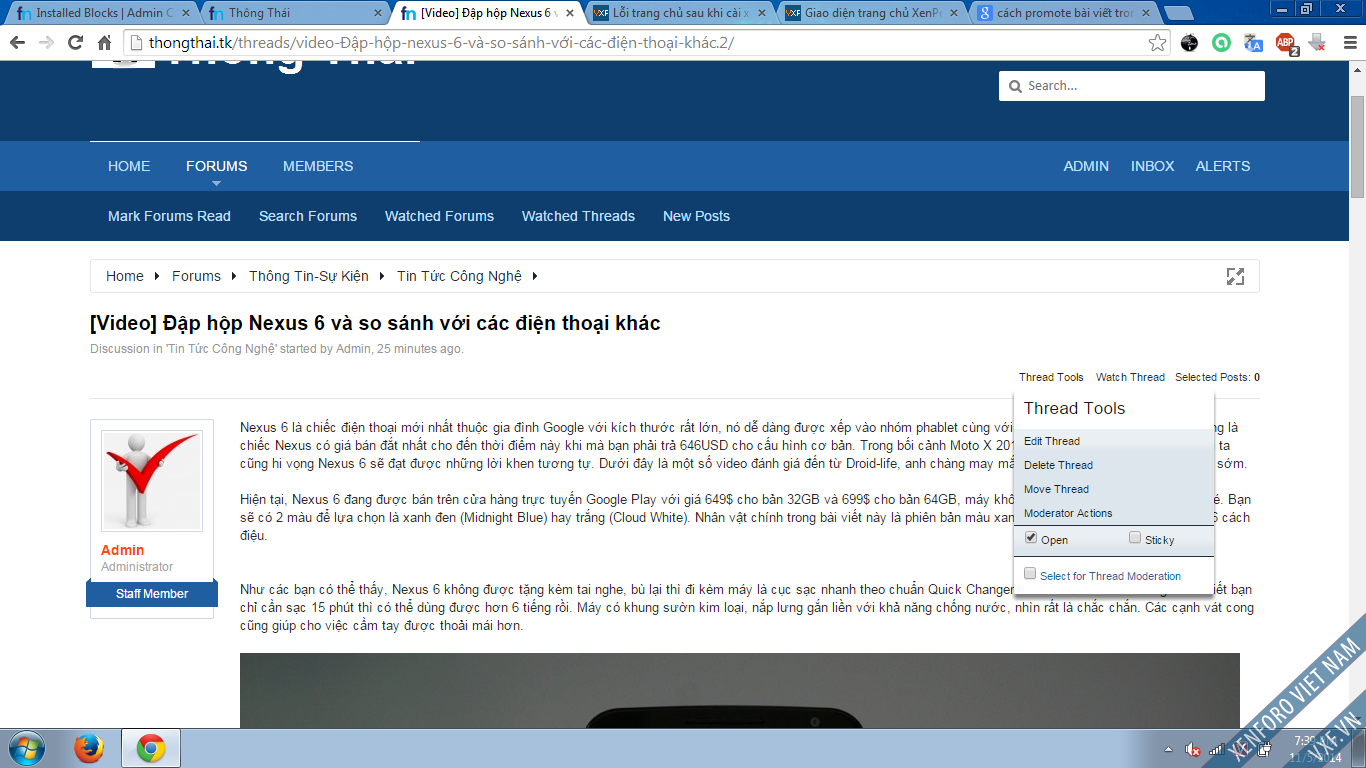Open the Tin Tức Công Nghệ breadcrumb arrow
Viewport: 1366px width, 768px height.
click(x=535, y=276)
